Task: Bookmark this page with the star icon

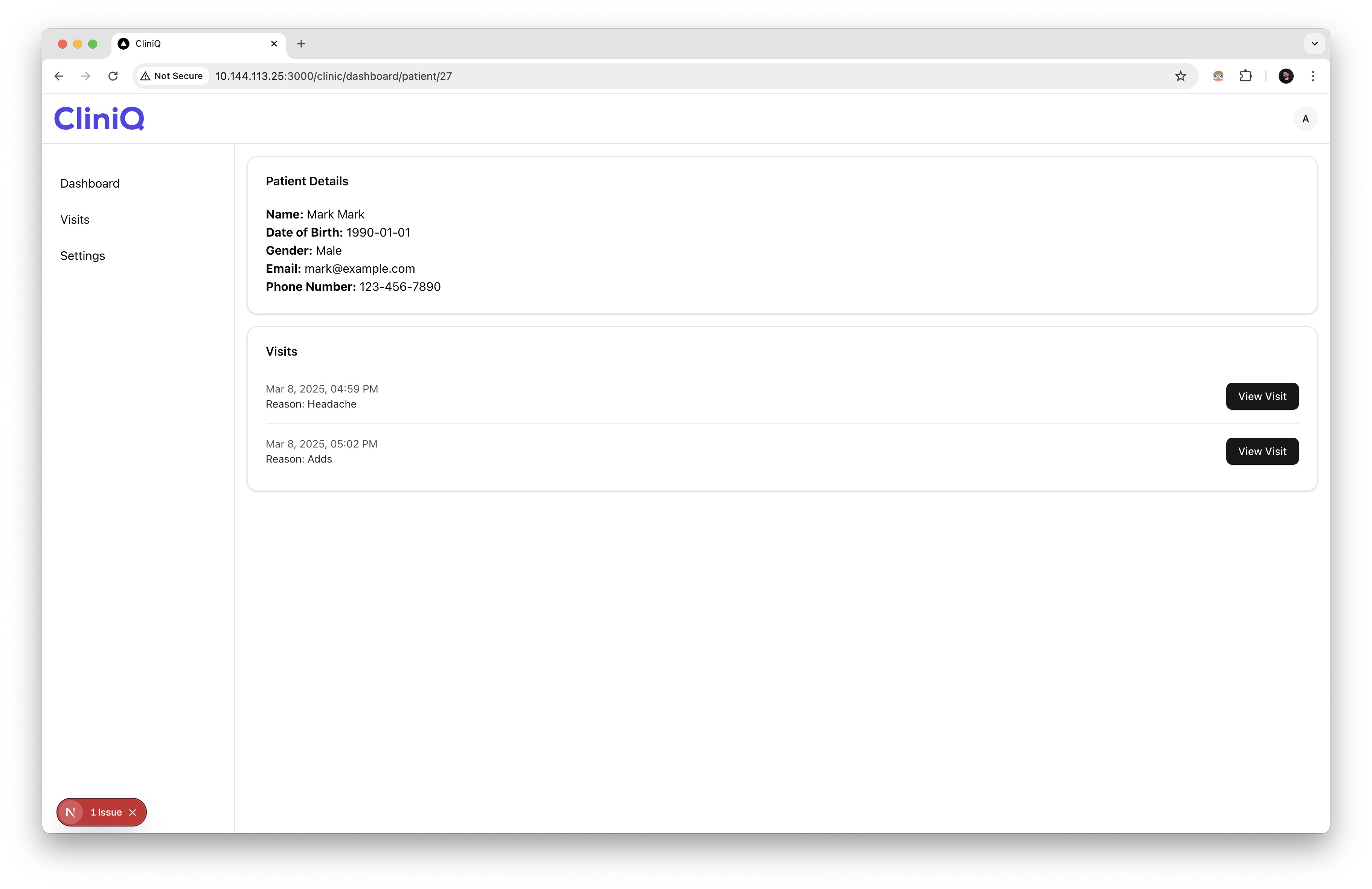Action: 1180,76
